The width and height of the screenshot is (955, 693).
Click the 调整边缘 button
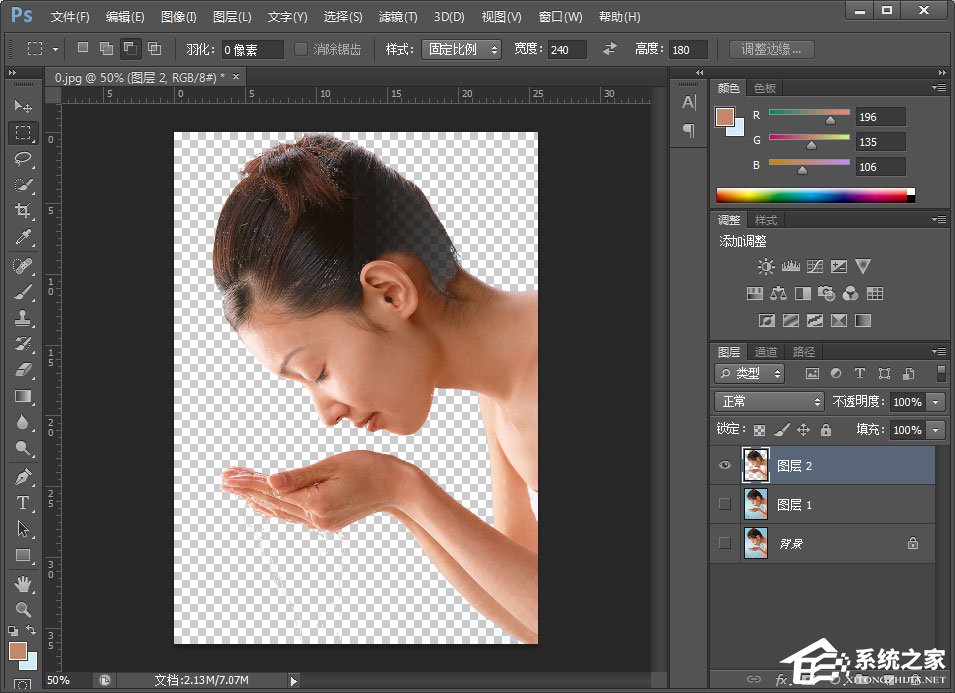[x=771, y=49]
